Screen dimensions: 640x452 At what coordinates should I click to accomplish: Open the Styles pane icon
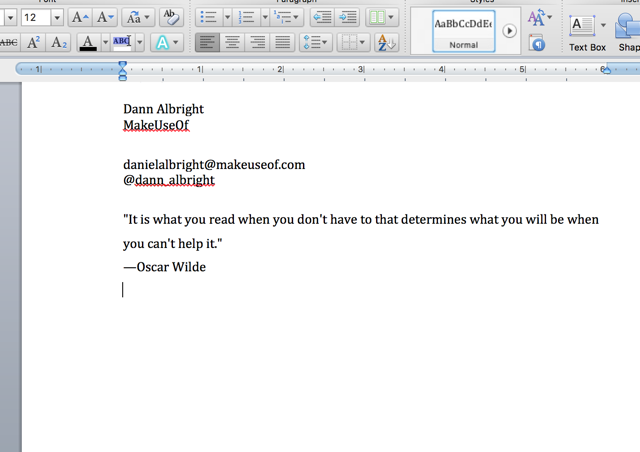(537, 42)
